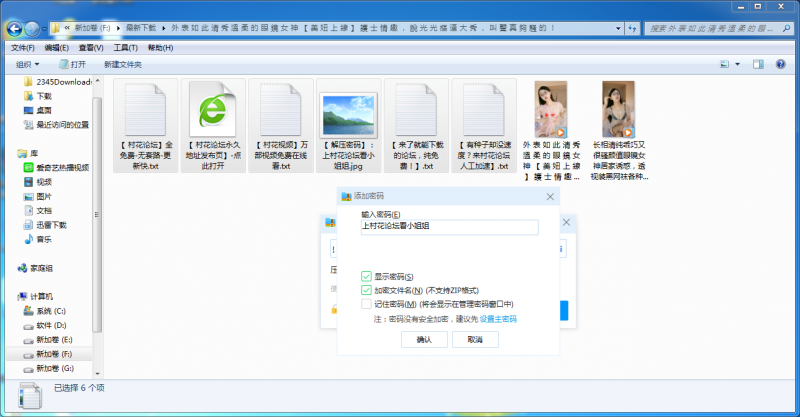Select 音乐 library in navigation pane
This screenshot has height=417, width=800.
coord(44,240)
